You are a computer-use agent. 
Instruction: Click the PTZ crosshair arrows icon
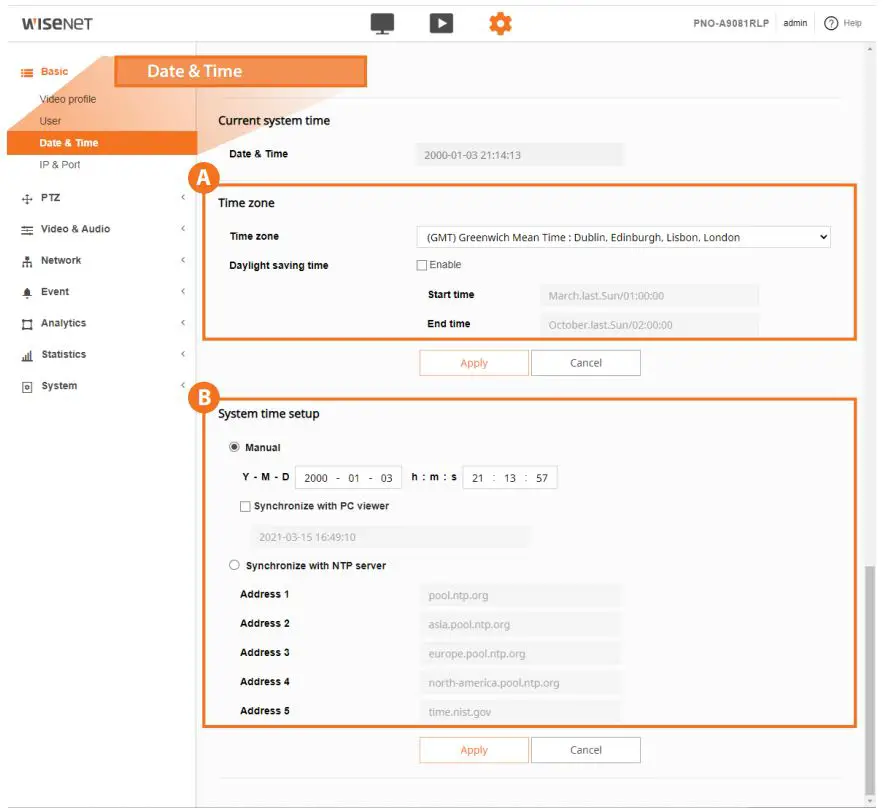pyautogui.click(x=27, y=198)
